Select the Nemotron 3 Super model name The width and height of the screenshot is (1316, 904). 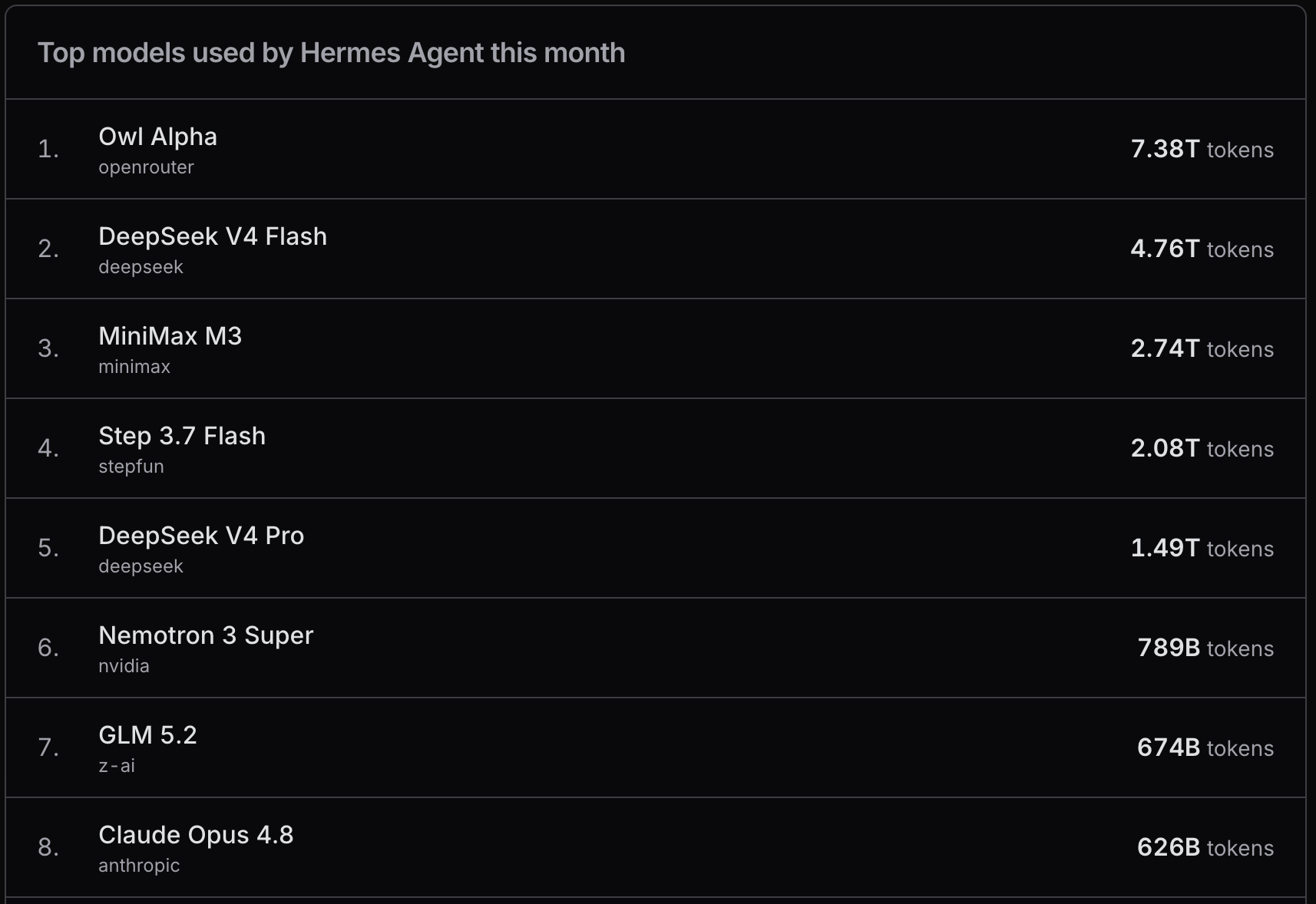coord(206,635)
